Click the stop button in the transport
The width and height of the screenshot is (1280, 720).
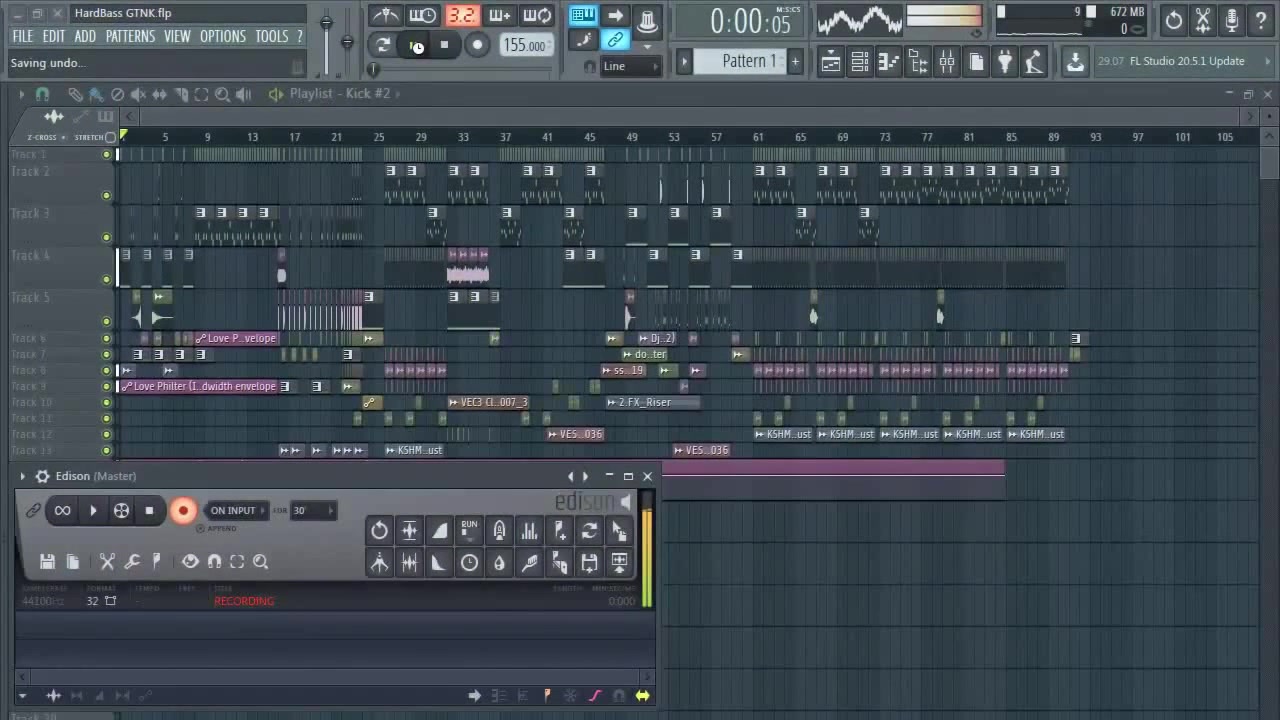pos(444,45)
